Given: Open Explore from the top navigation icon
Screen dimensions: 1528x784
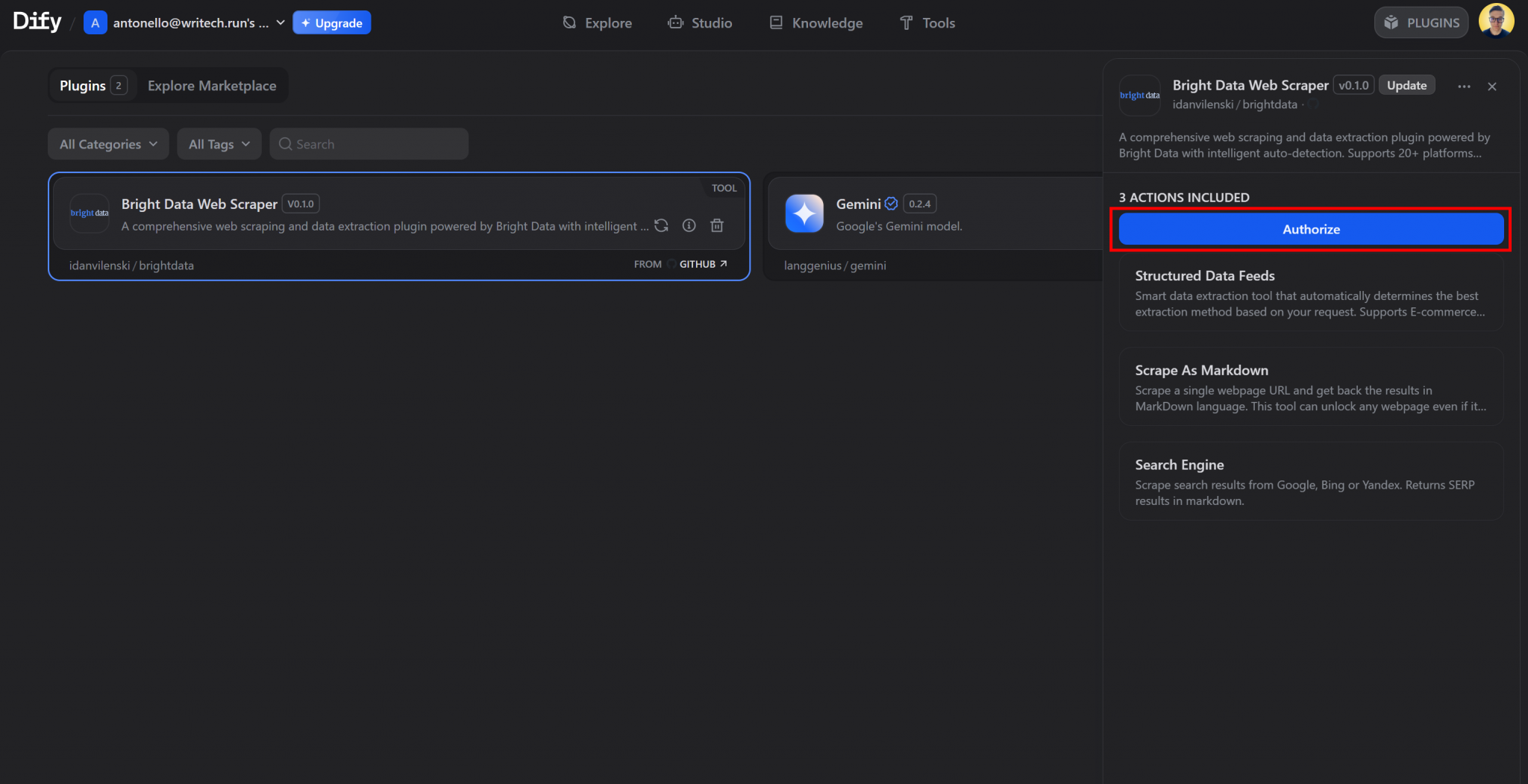Looking at the screenshot, I should tap(569, 22).
